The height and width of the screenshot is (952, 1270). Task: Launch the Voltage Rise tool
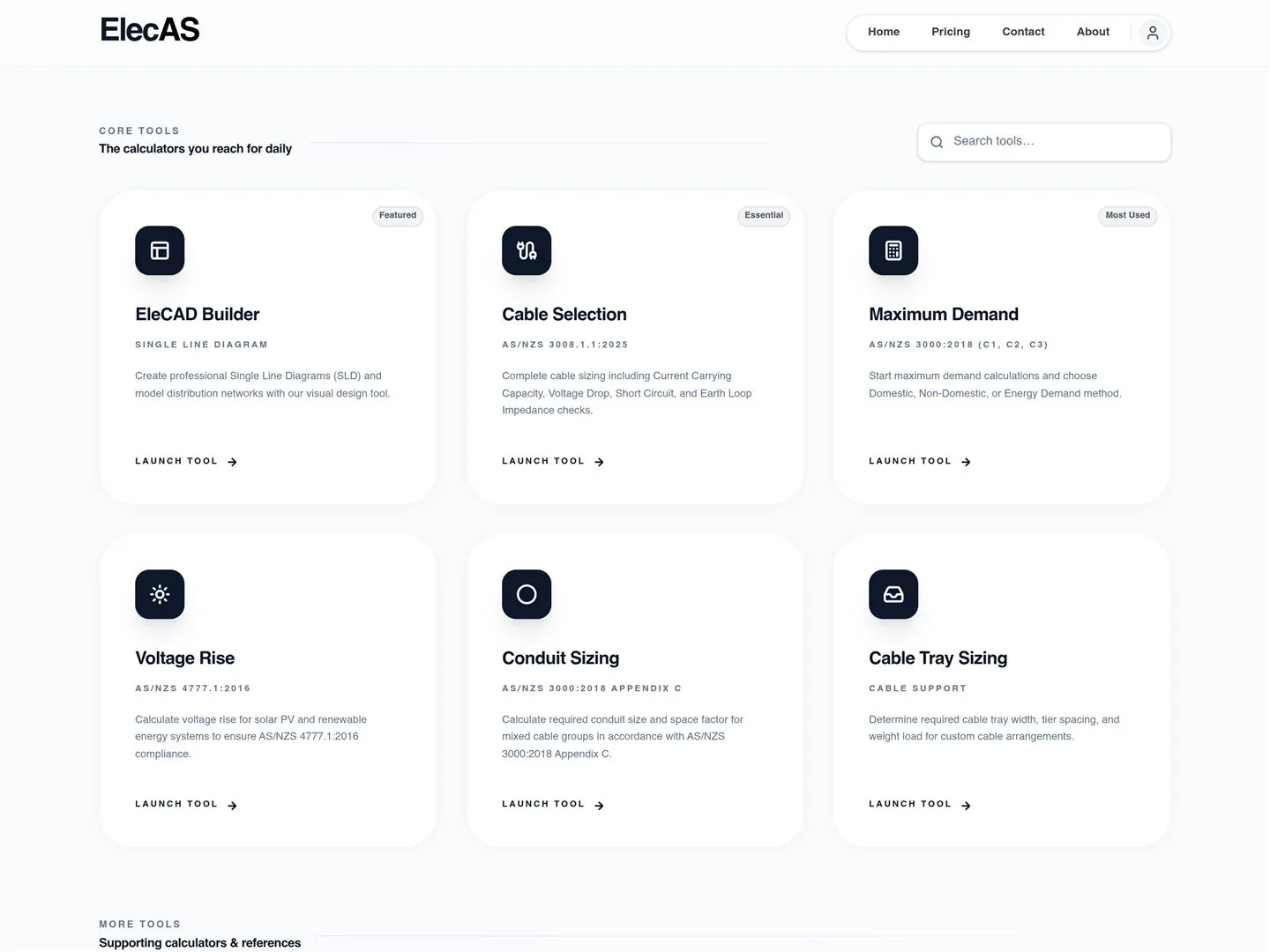(x=186, y=804)
